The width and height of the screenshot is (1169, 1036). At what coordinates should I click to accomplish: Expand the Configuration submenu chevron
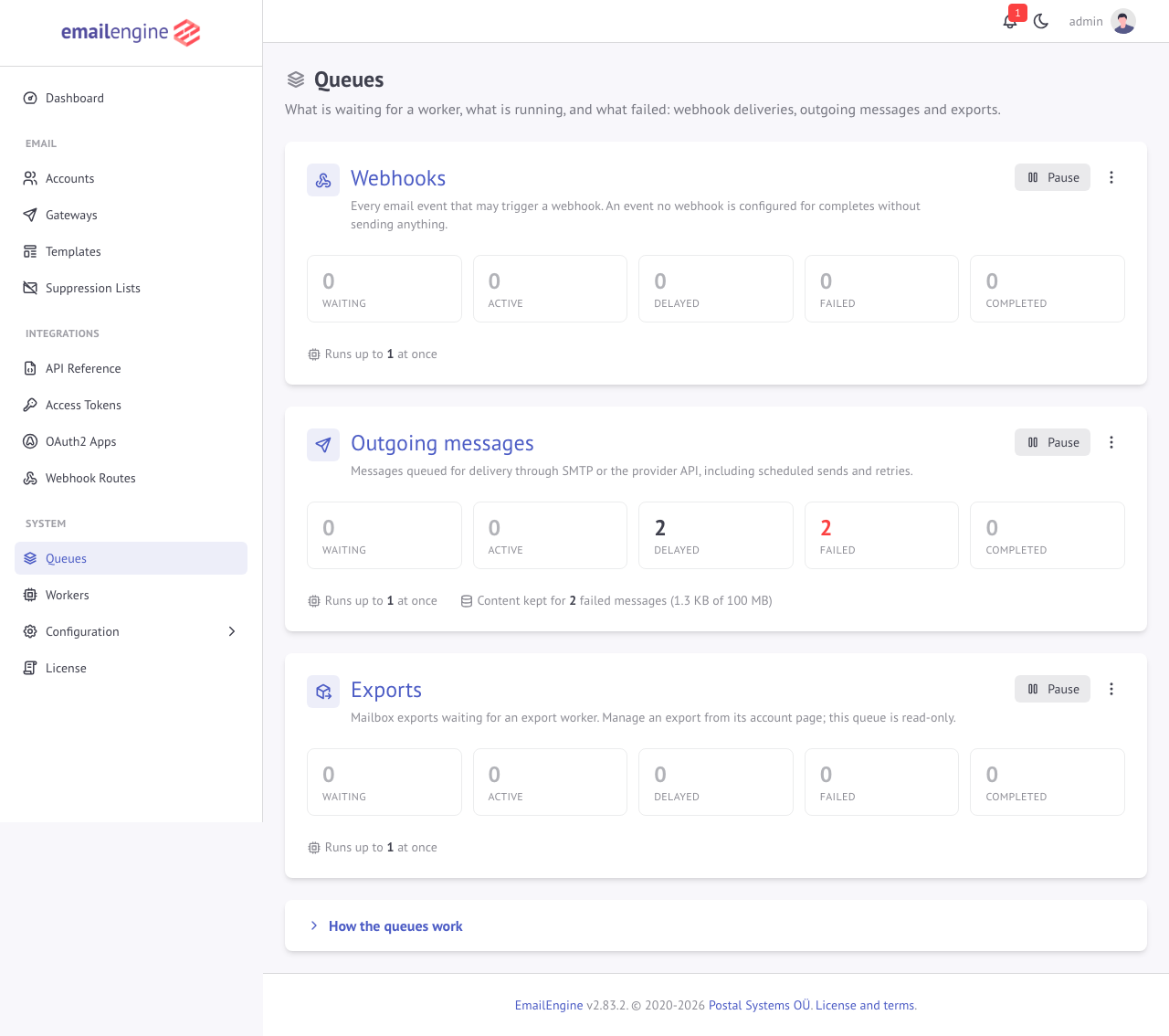(232, 631)
